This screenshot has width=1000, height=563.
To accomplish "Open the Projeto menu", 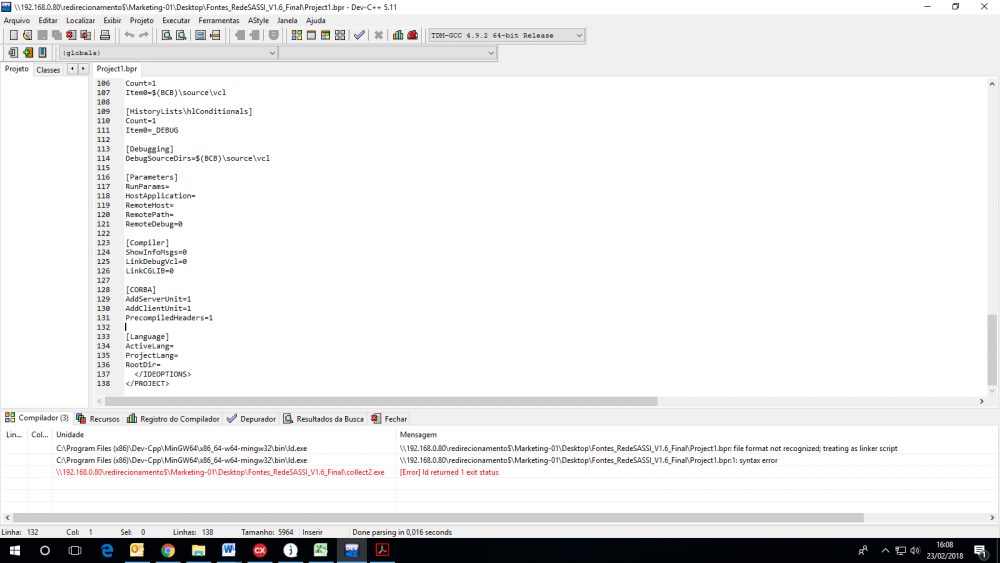I will click(x=142, y=20).
